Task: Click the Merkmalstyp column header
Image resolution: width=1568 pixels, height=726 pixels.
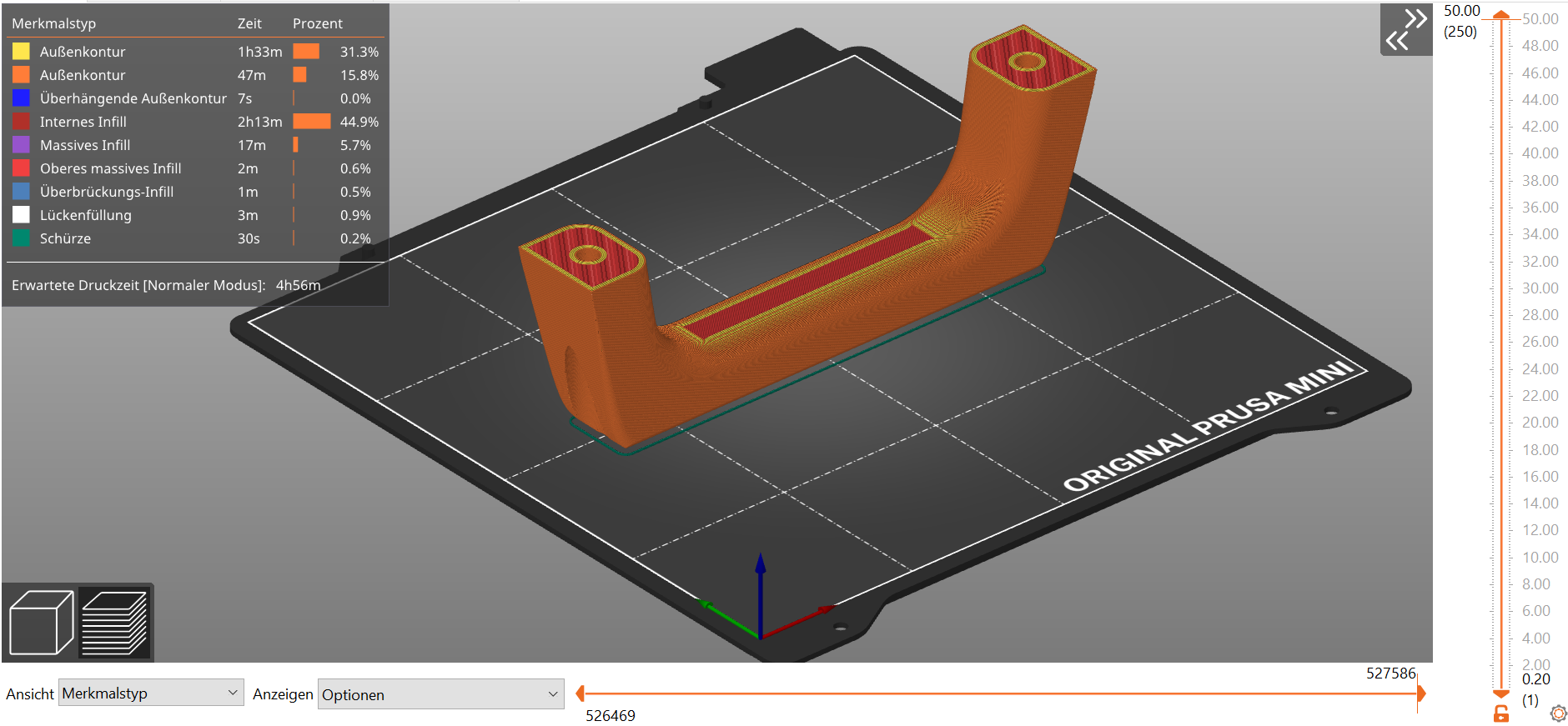Action: click(53, 23)
